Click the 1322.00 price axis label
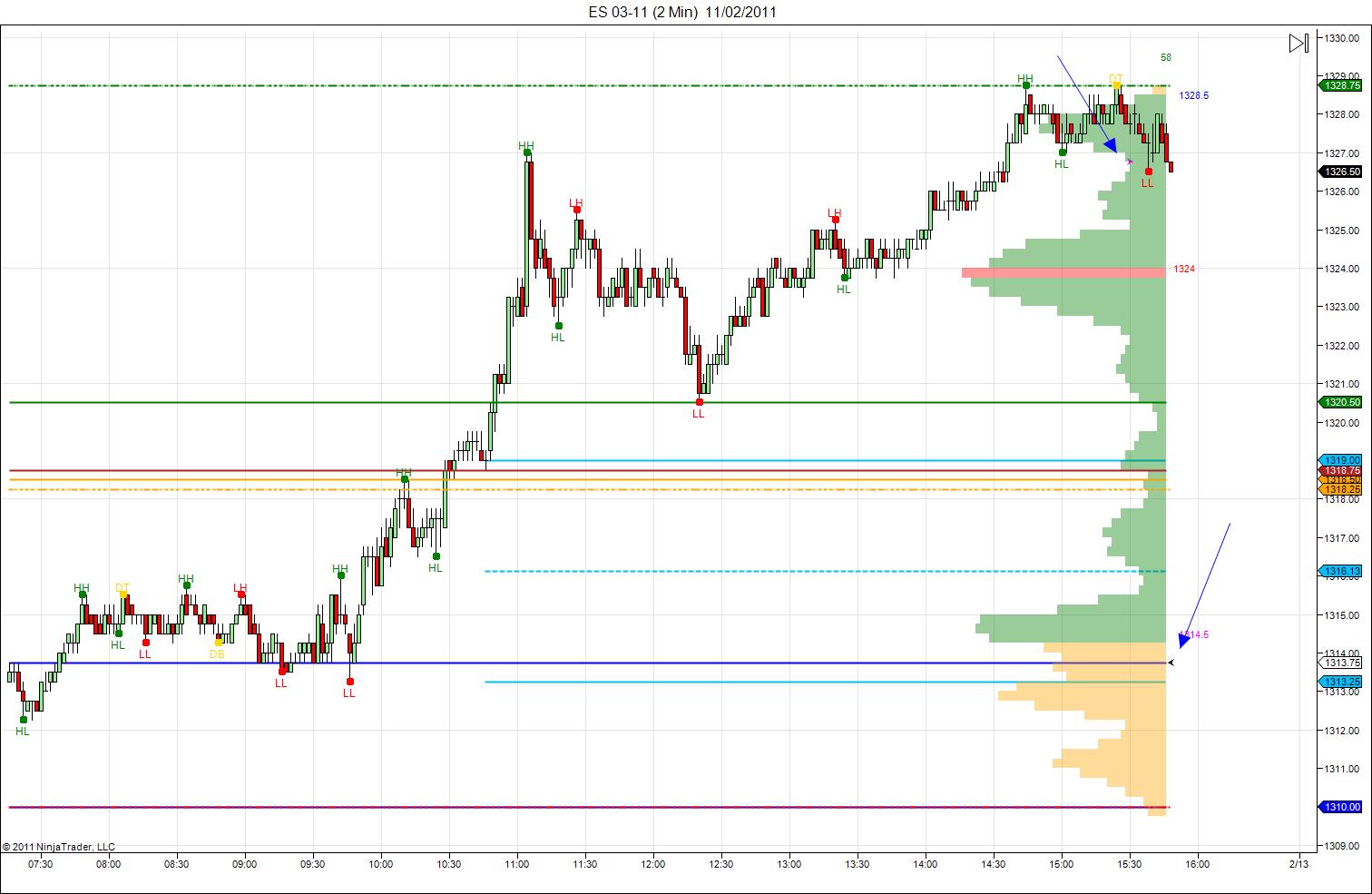Screen dimensions: 1372x894 1341,346
